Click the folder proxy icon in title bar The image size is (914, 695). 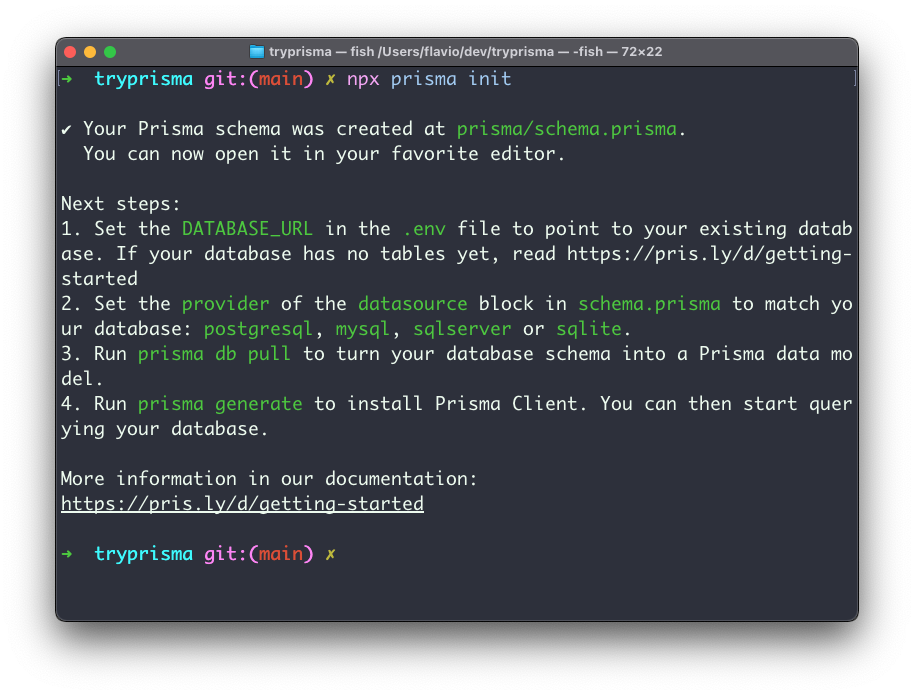pos(256,52)
